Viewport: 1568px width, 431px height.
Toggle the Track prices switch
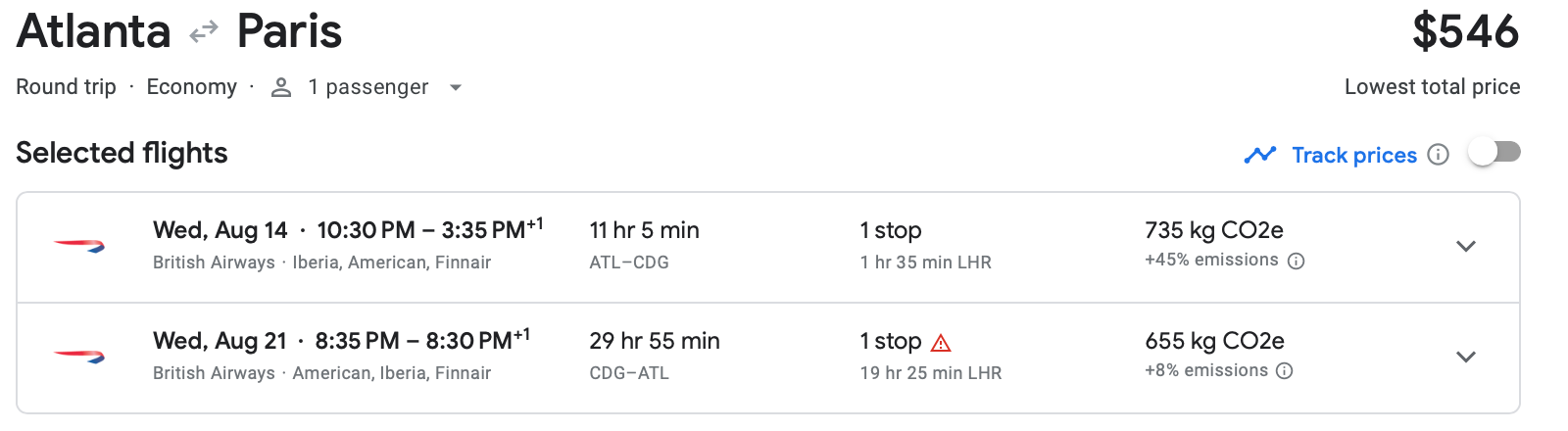coord(1494,152)
